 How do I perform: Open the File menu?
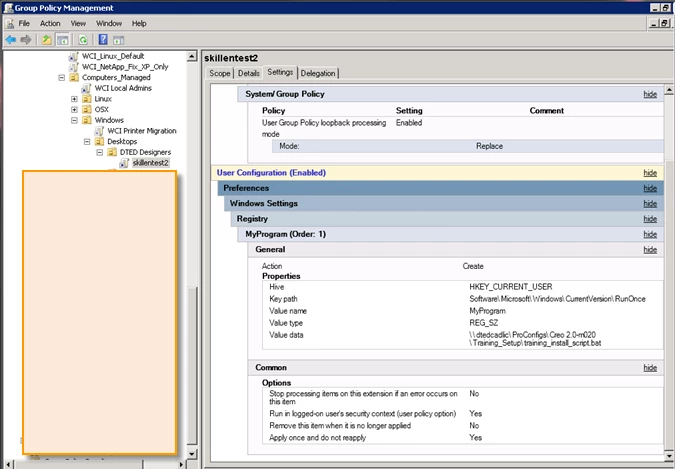click(24, 23)
